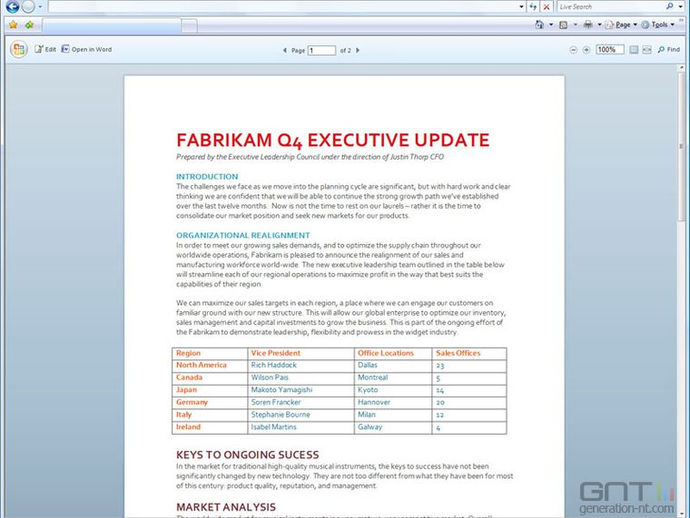Select the active browser tab
Screen dimensions: 690x518
tap(112, 26)
